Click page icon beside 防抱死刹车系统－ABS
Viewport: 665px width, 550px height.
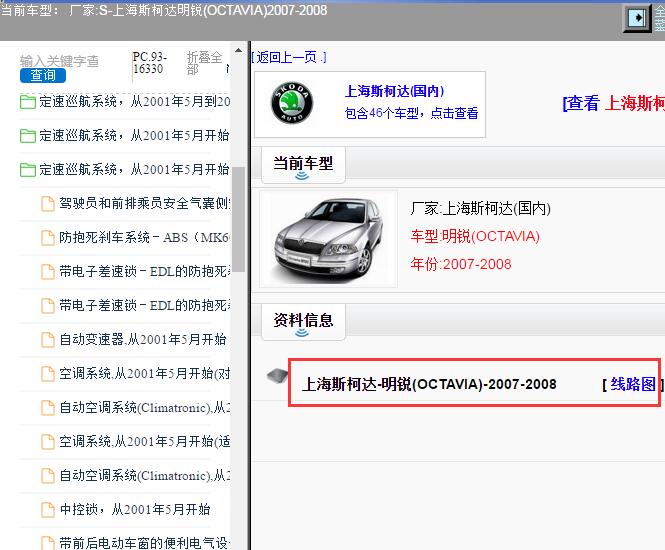[48, 238]
